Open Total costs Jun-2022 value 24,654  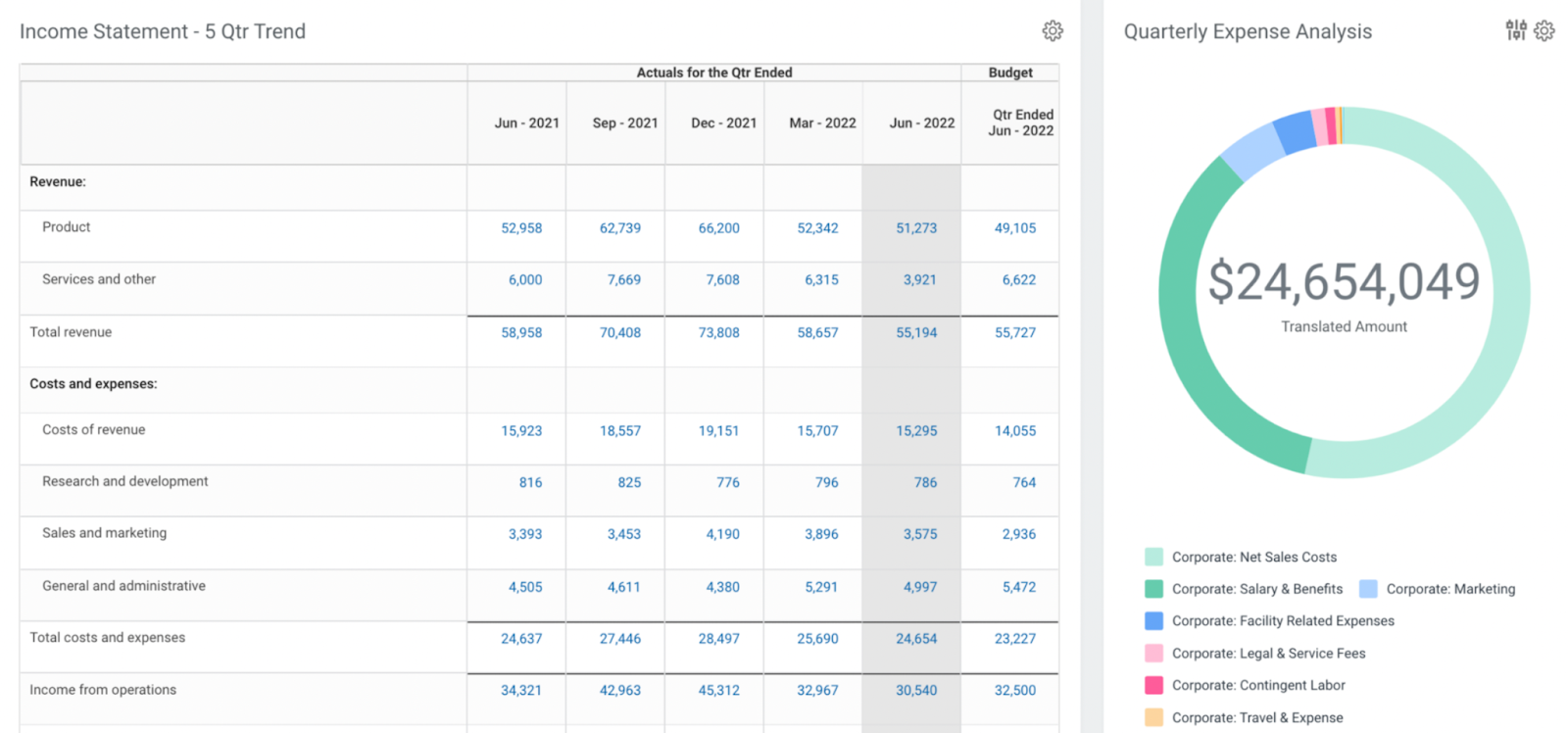click(916, 639)
